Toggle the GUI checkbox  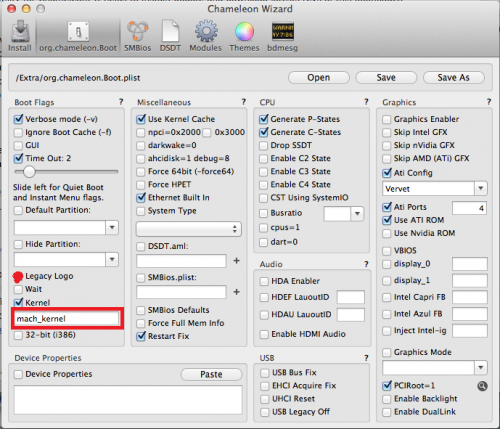[x=18, y=145]
